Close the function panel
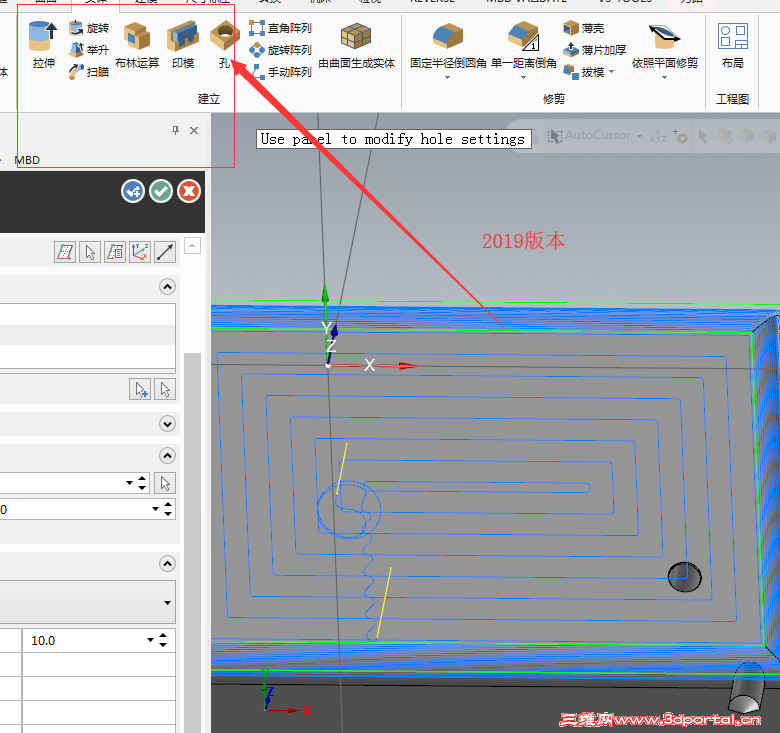The height and width of the screenshot is (733, 780). [x=194, y=130]
